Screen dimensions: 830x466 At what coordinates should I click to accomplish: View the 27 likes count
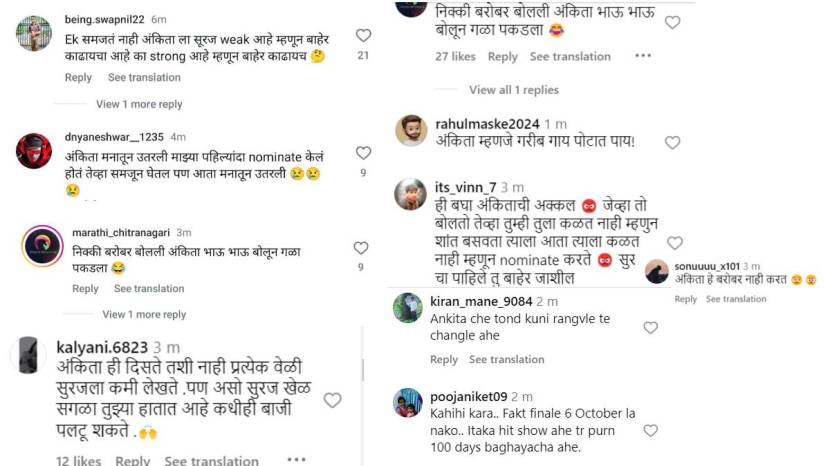point(455,57)
